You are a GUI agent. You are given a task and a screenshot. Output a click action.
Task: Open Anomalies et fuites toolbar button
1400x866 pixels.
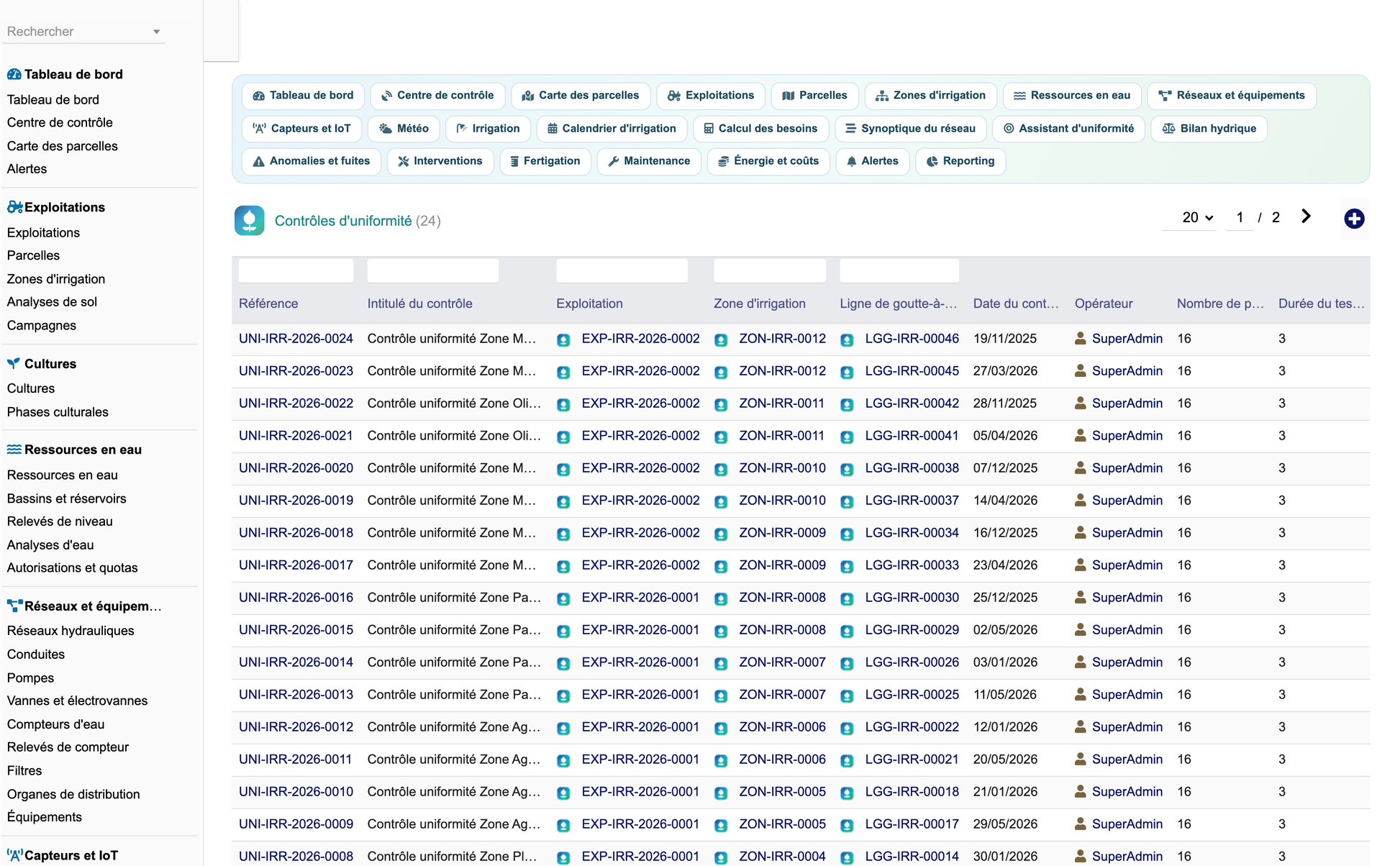click(312, 161)
